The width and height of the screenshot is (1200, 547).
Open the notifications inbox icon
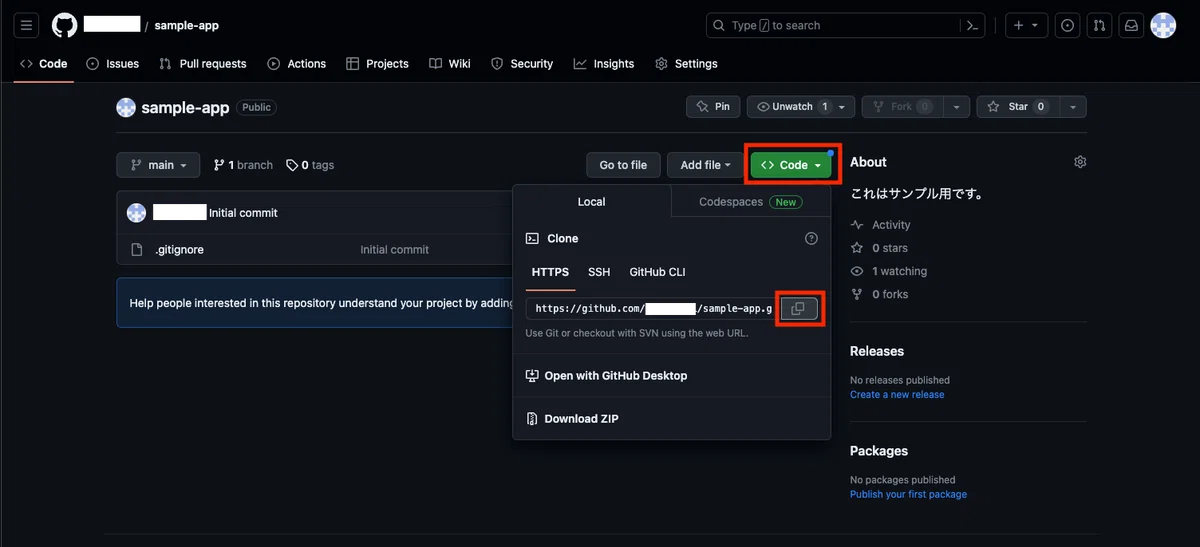[x=1131, y=25]
